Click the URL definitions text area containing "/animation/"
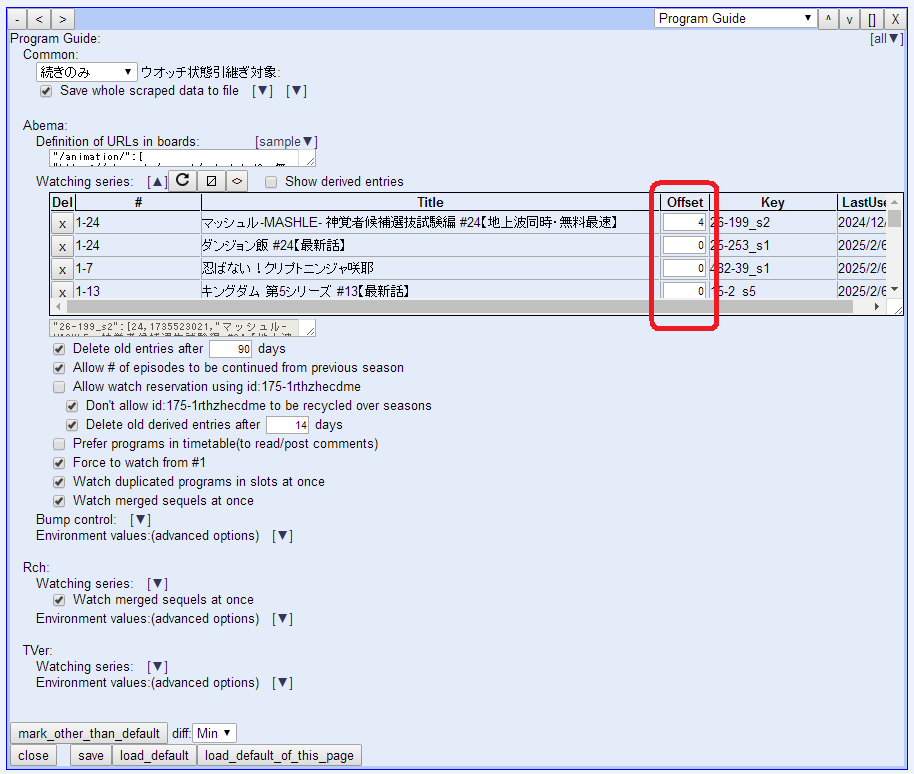The height and width of the screenshot is (774, 914). pos(182,158)
